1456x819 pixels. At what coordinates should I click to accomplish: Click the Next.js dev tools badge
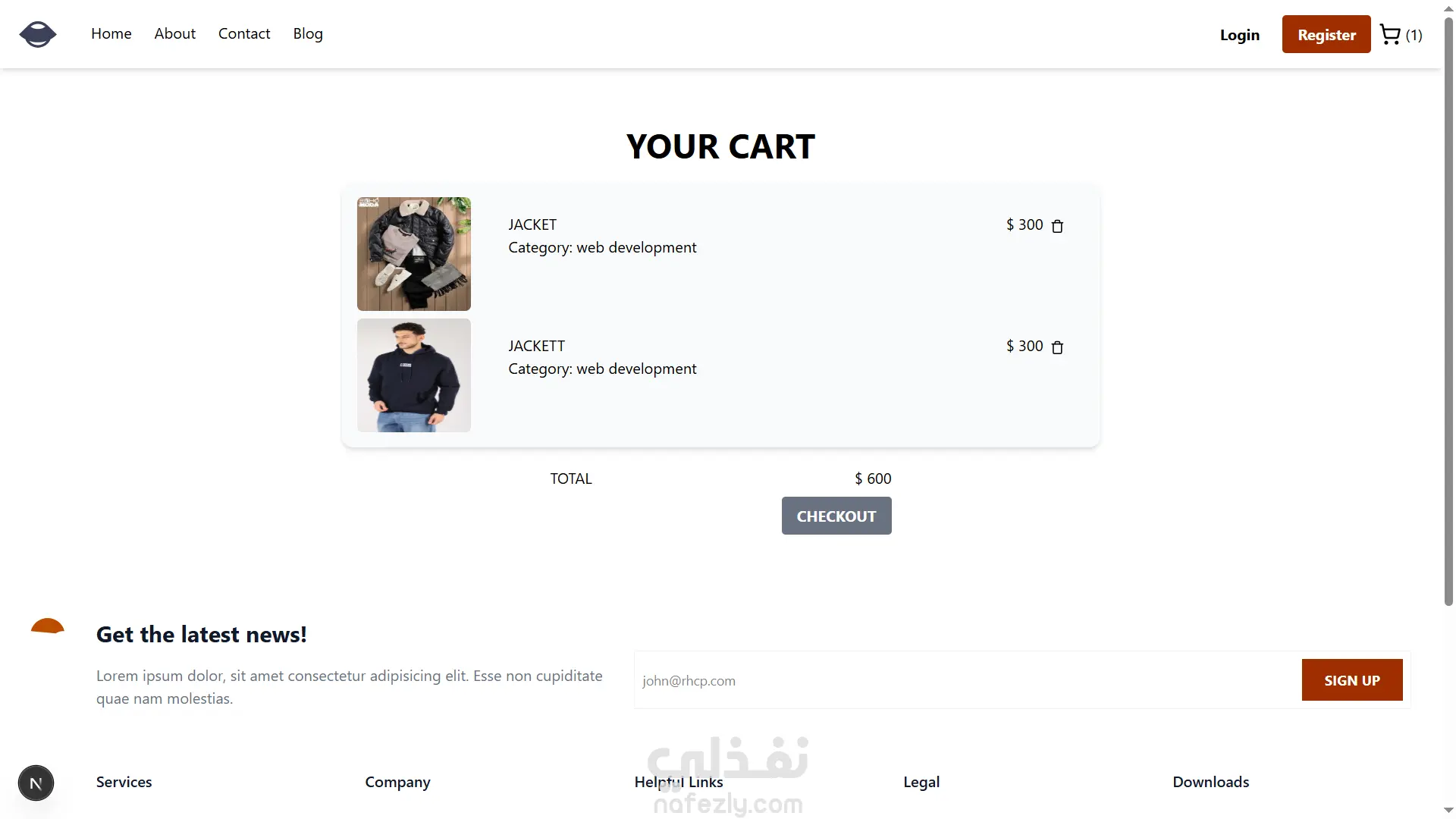pos(36,783)
